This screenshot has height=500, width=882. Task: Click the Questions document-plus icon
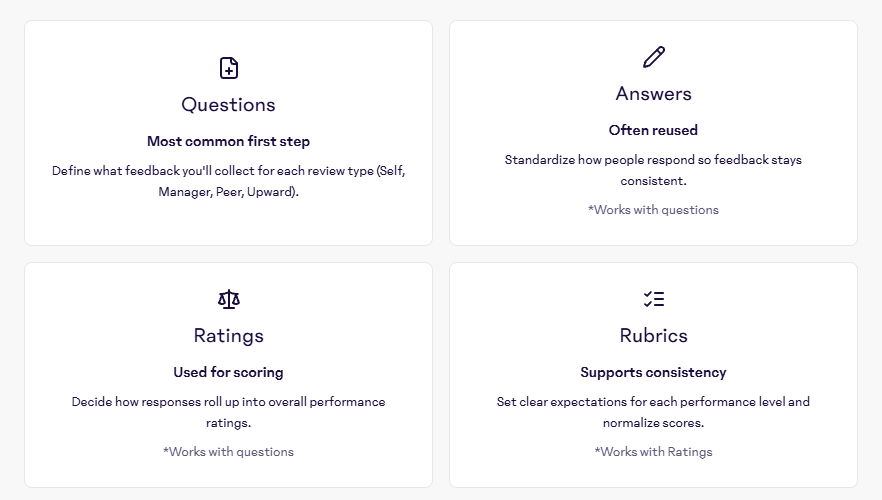[229, 68]
